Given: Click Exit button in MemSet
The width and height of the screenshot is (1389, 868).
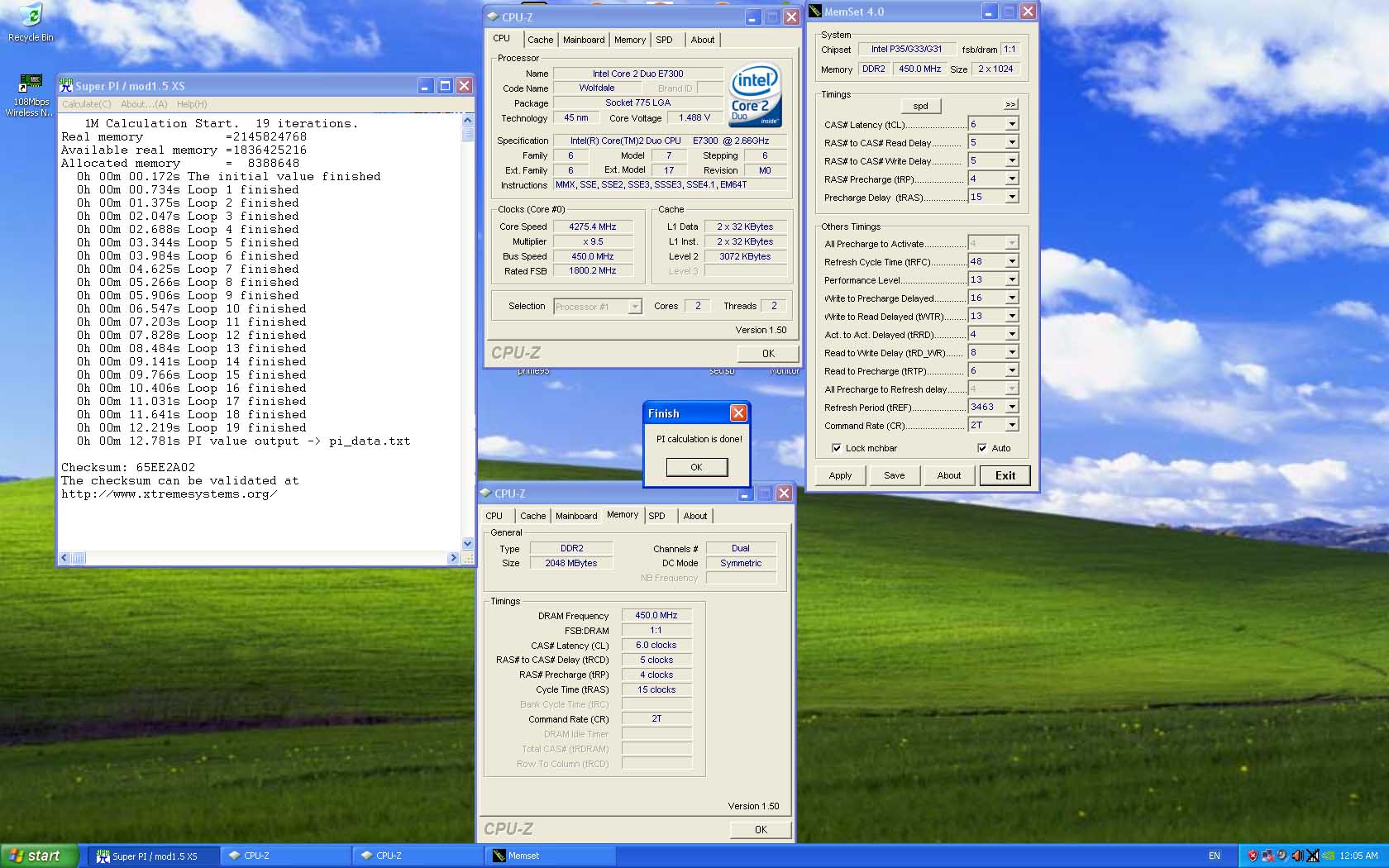Looking at the screenshot, I should point(1005,475).
